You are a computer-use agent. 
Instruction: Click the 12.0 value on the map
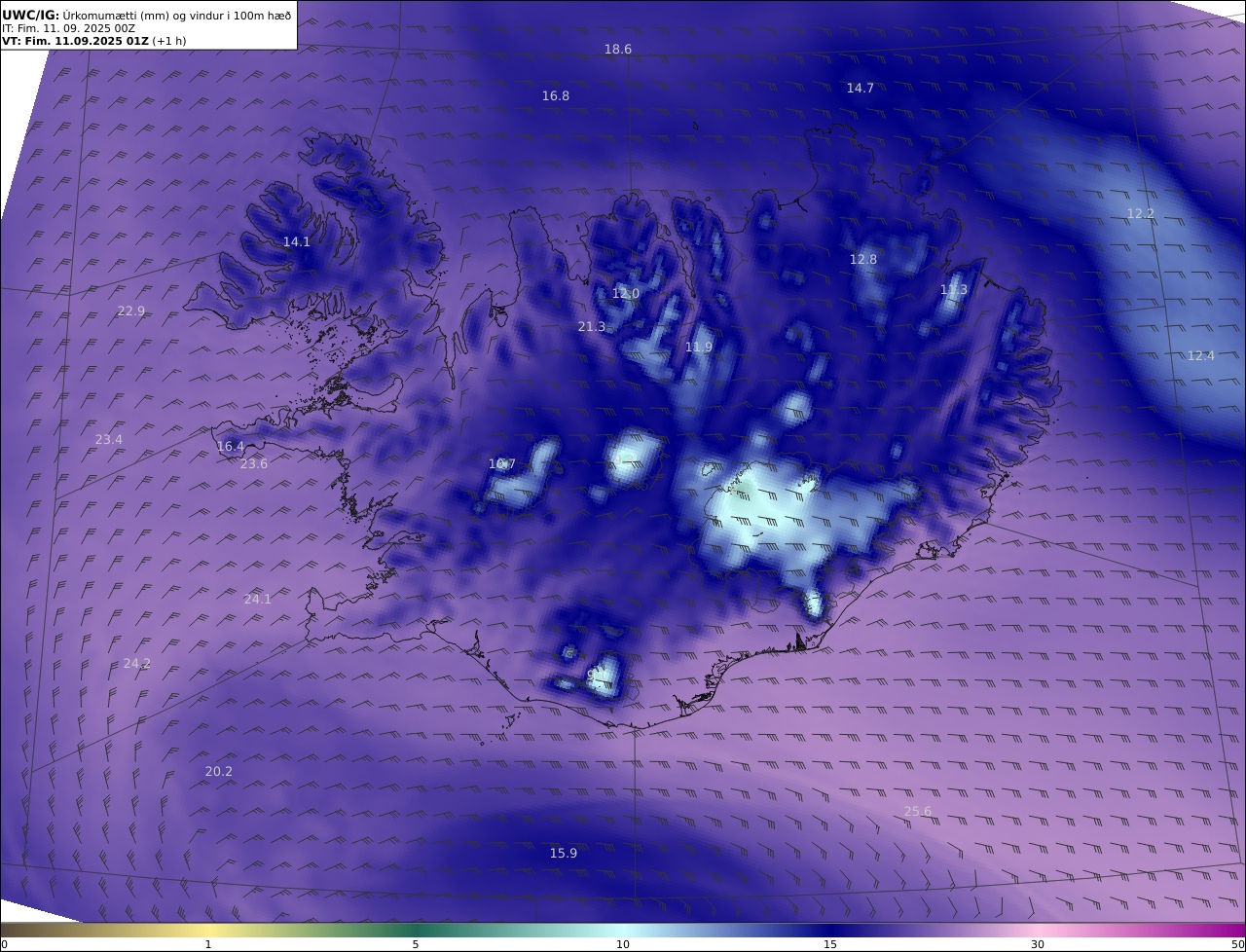[x=625, y=293]
